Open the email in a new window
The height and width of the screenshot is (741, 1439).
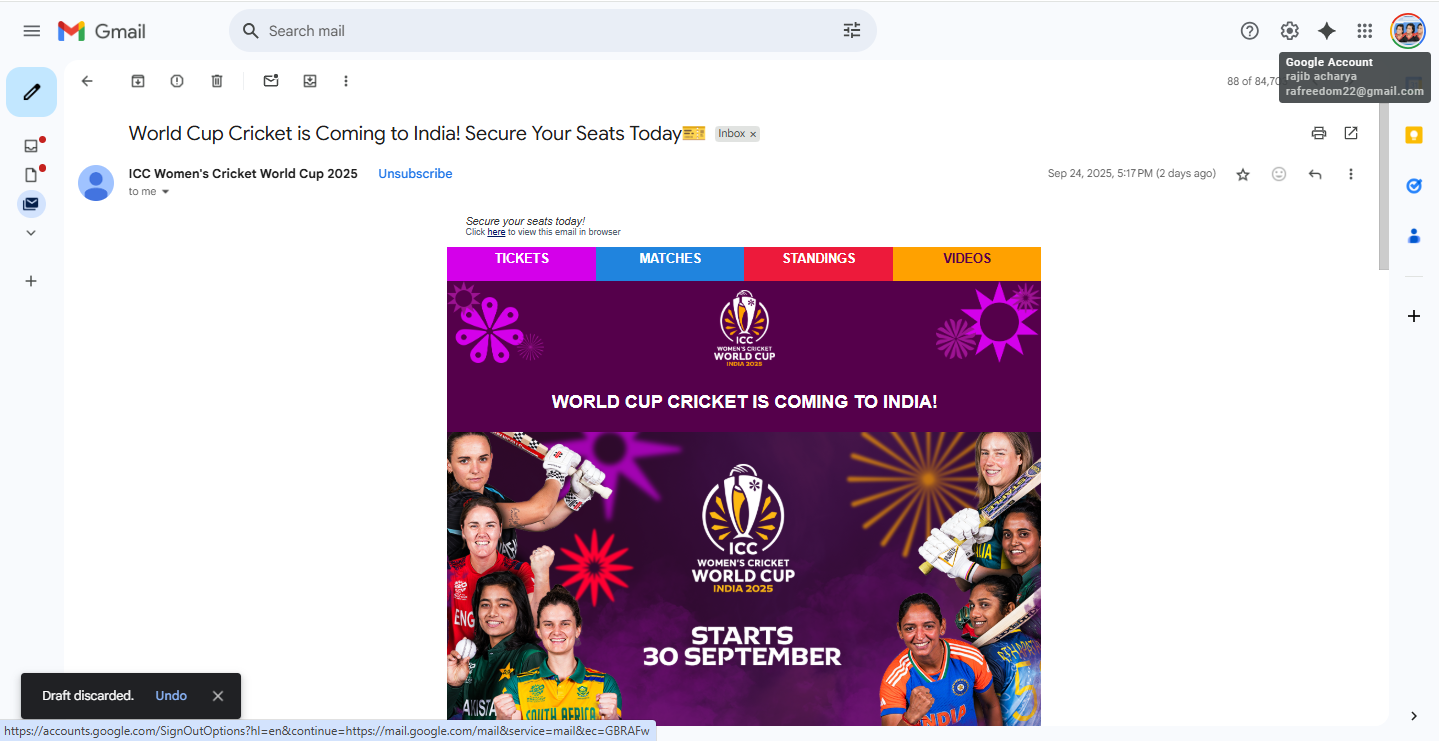1351,133
